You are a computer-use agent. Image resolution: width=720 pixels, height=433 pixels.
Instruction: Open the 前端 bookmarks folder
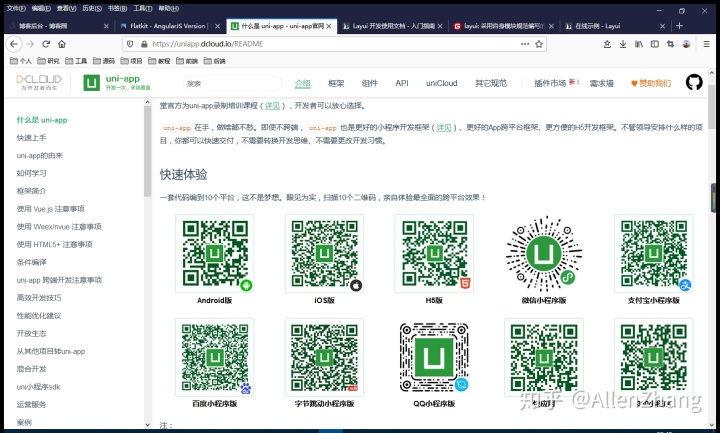tap(187, 61)
